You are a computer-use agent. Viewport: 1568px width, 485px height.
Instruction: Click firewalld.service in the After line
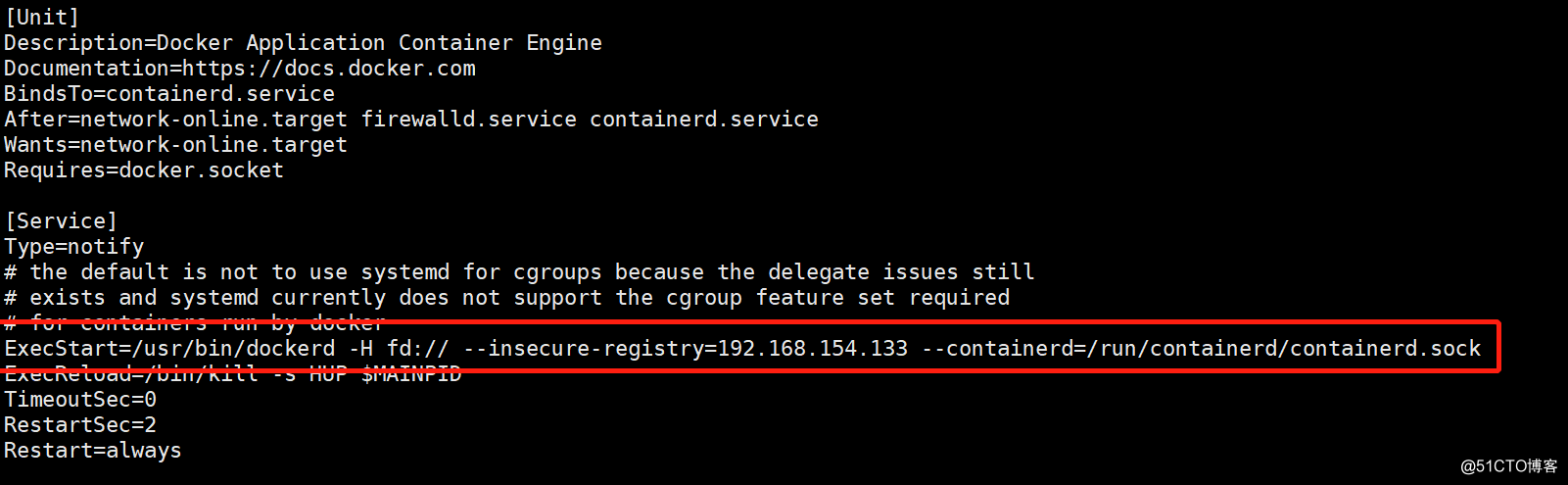pyautogui.click(x=469, y=119)
